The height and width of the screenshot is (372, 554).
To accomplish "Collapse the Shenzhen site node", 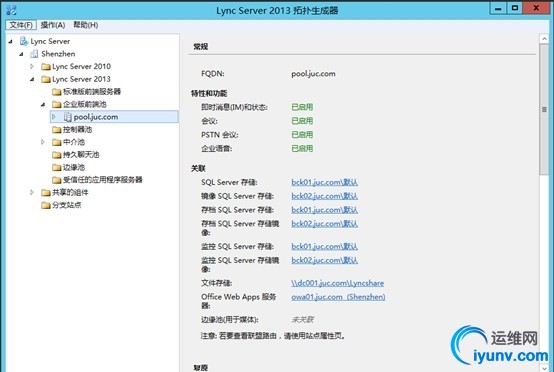I will [x=22, y=54].
